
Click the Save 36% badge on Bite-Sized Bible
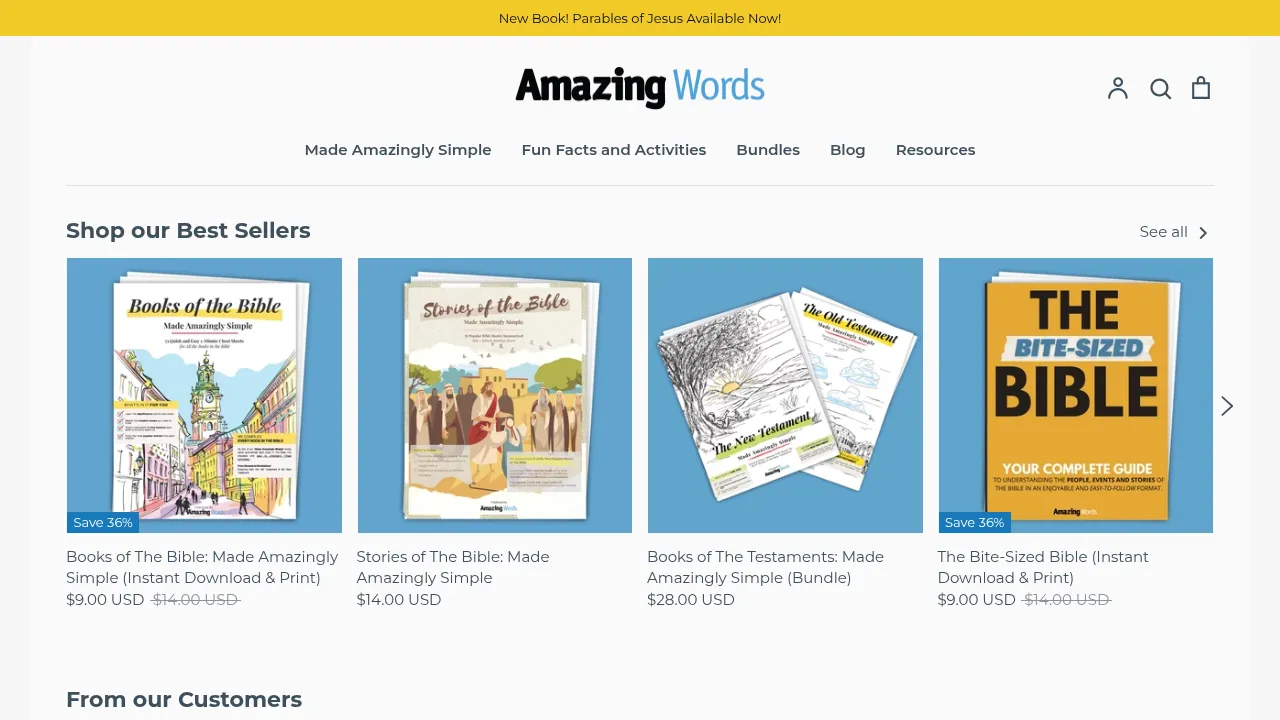[974, 522]
